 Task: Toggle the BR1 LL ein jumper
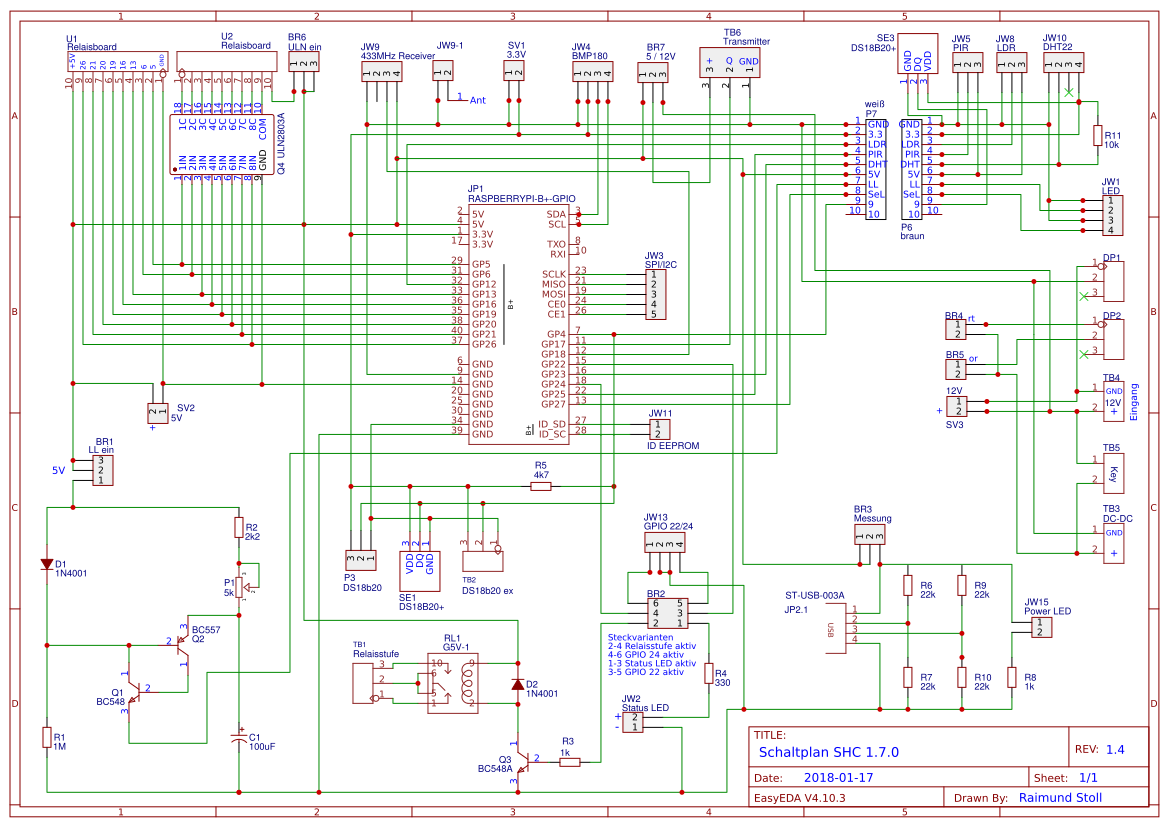tap(102, 470)
